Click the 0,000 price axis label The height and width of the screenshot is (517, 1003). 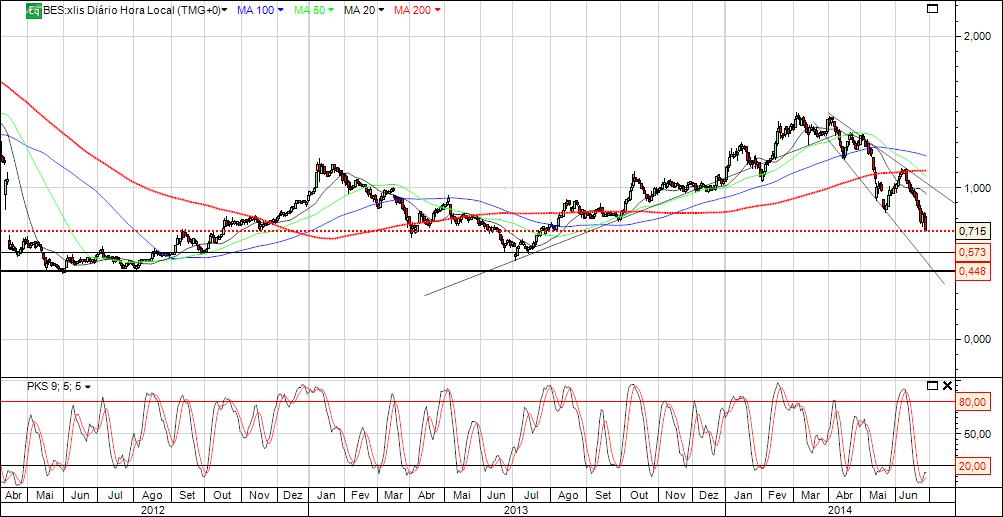pos(978,339)
